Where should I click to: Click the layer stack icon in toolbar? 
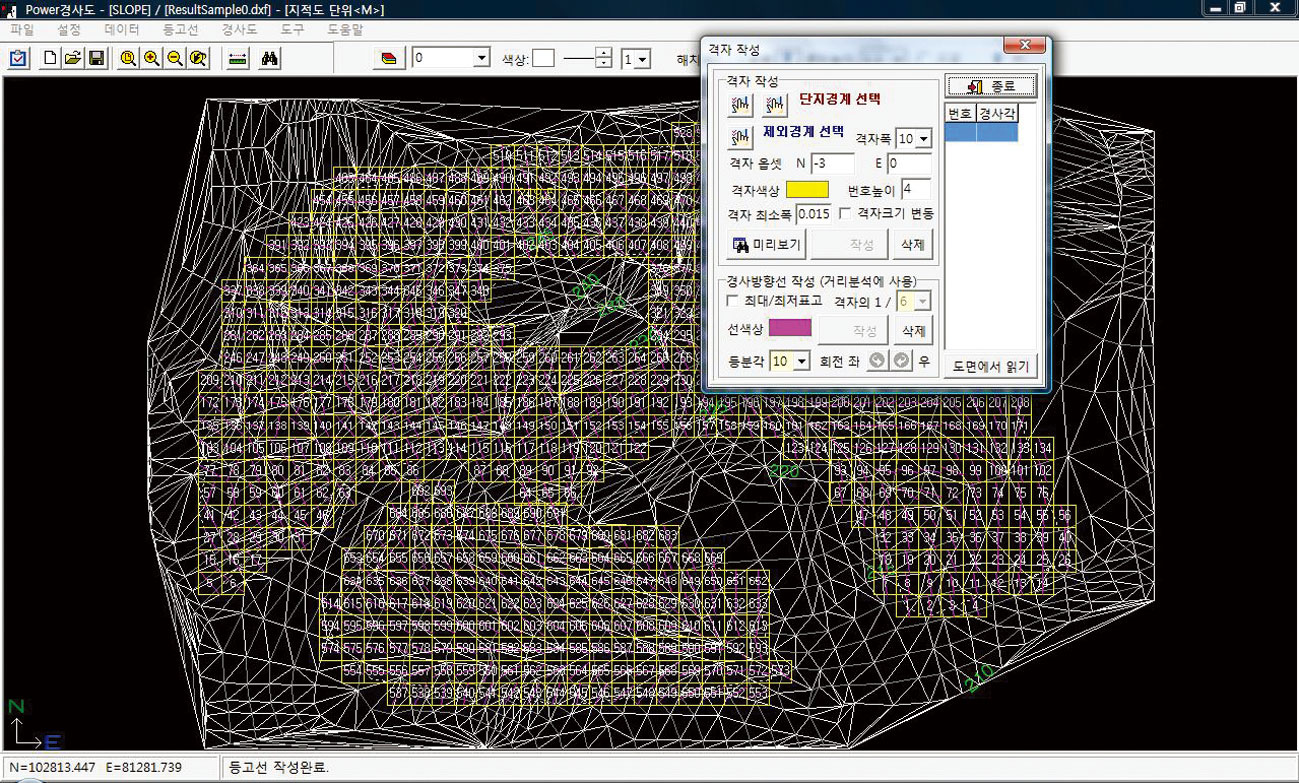pyautogui.click(x=389, y=59)
